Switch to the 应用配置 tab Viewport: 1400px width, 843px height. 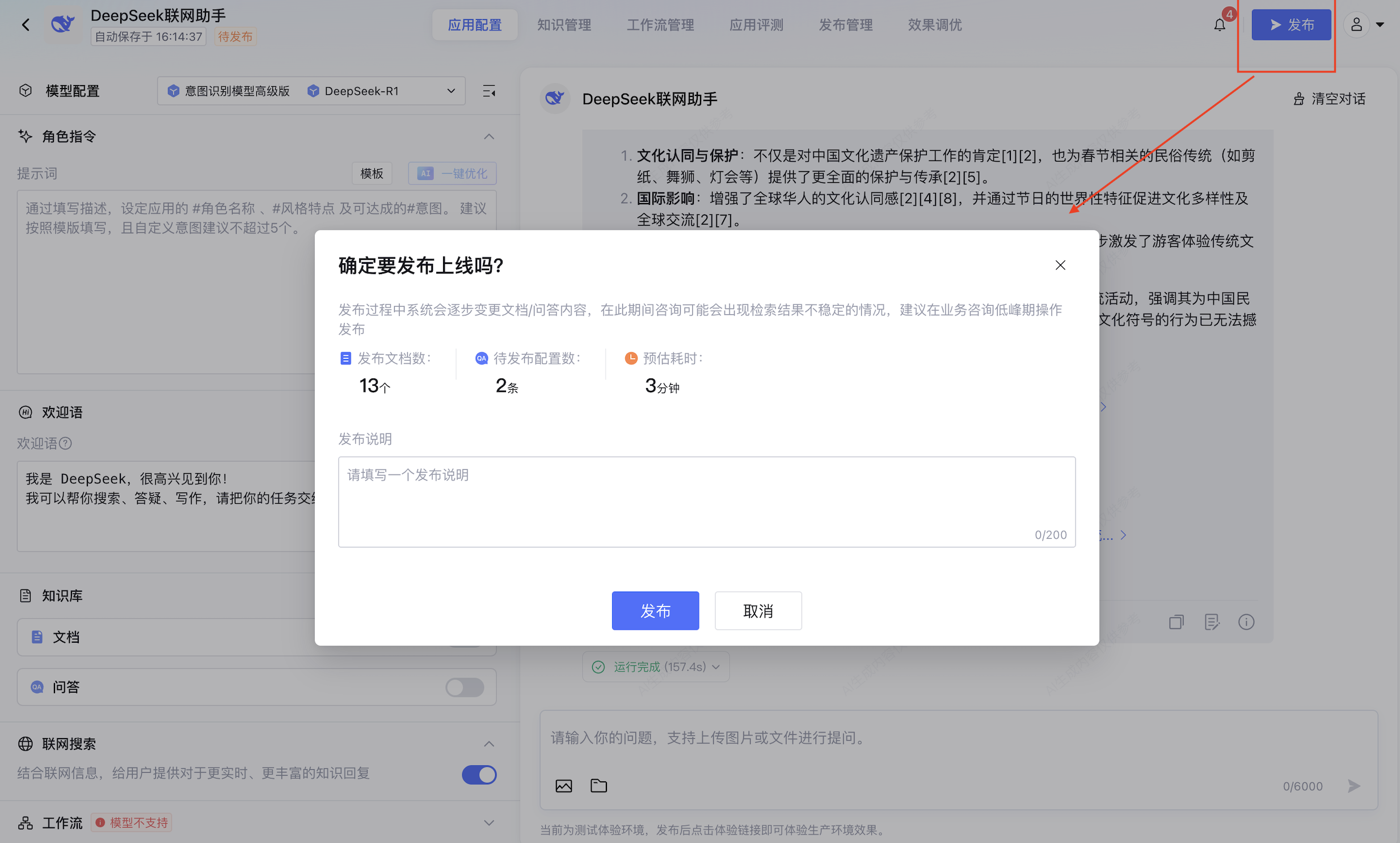tap(475, 24)
